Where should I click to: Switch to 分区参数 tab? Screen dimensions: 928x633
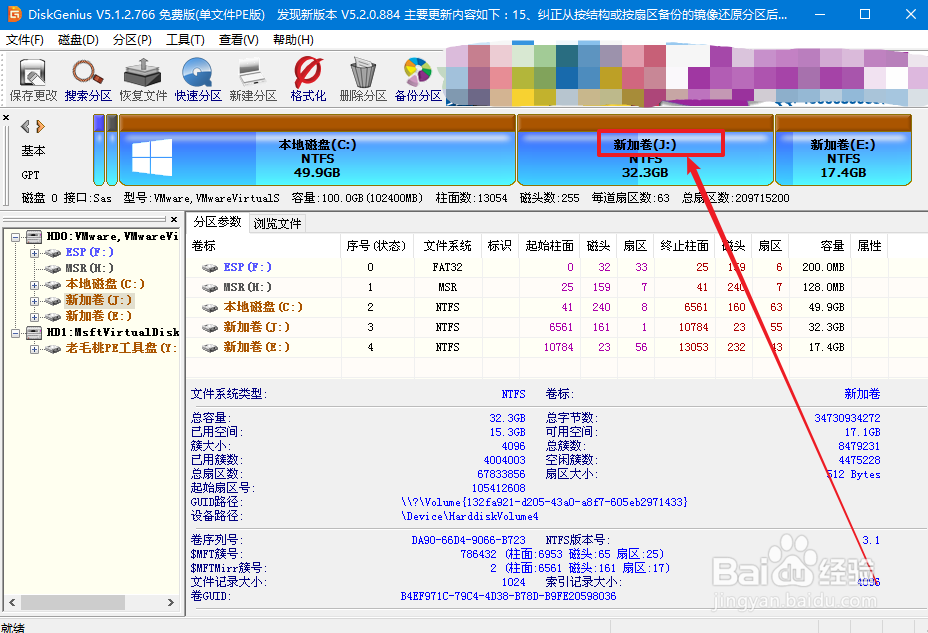point(217,222)
